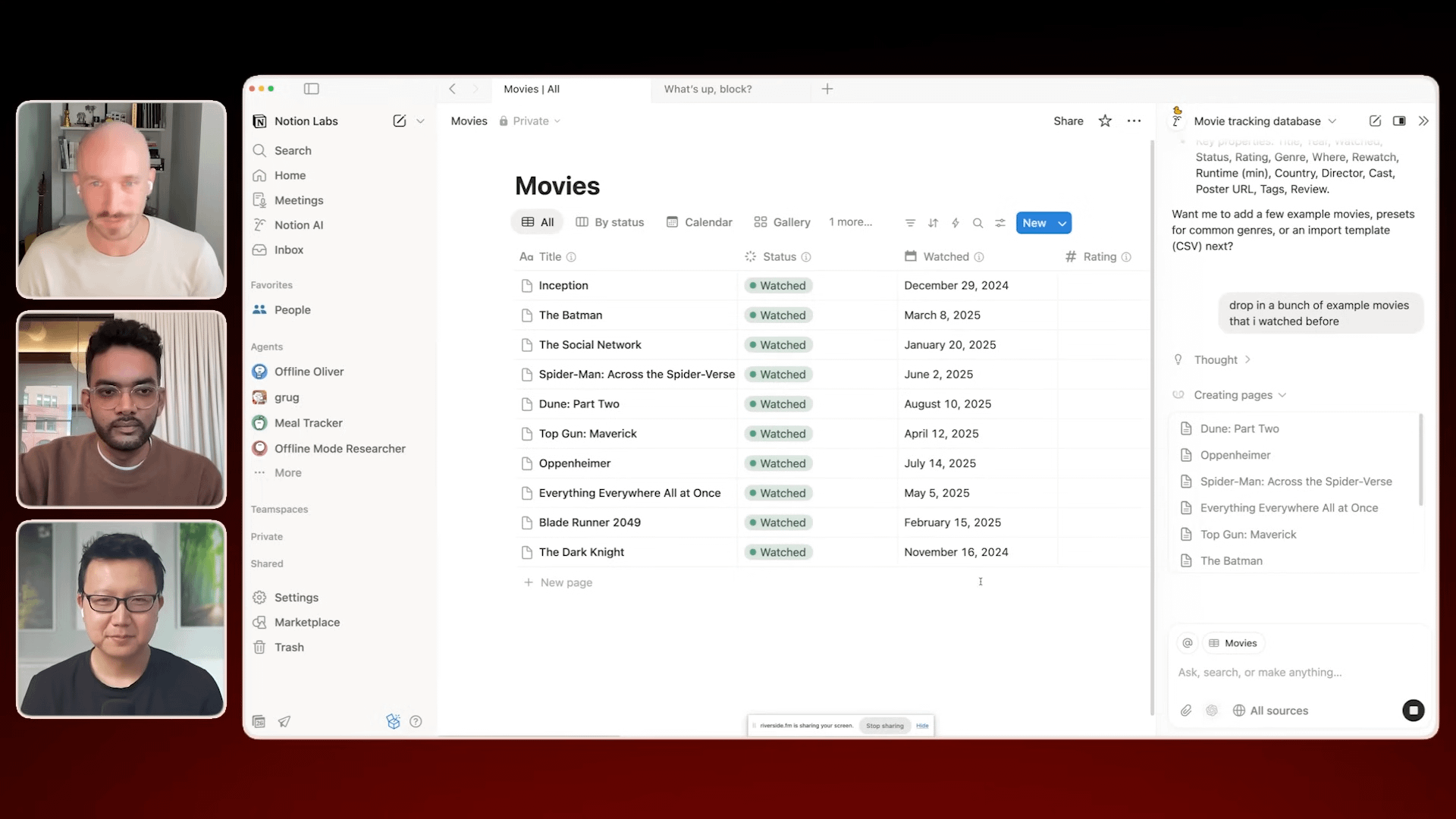Click the sort arrows icon
The image size is (1456, 819).
pos(933,223)
